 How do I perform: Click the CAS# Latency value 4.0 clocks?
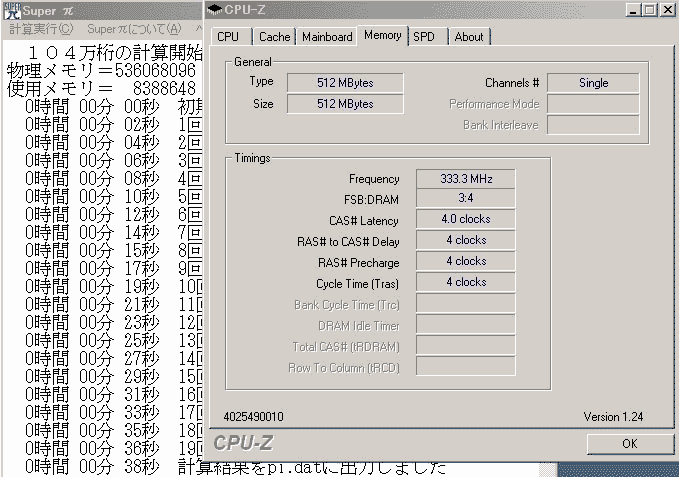pyautogui.click(x=466, y=219)
